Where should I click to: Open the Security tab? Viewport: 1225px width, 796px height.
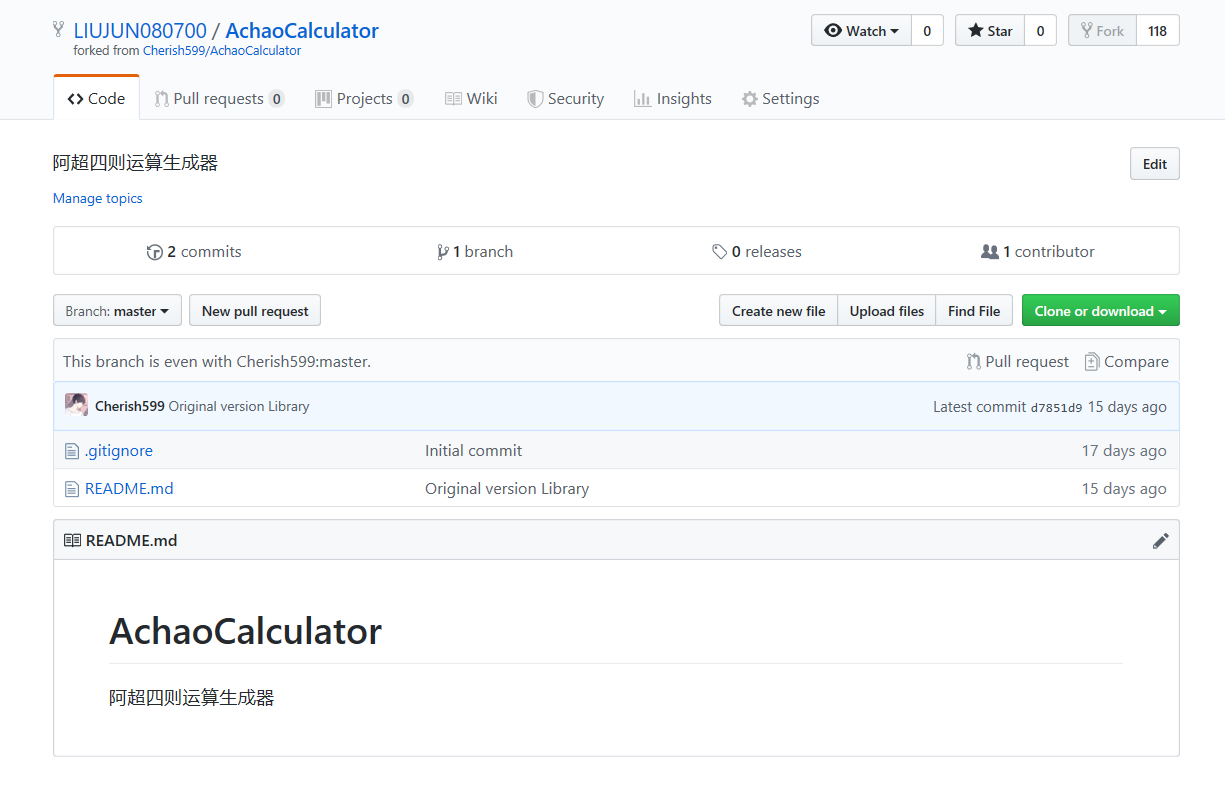tap(566, 98)
